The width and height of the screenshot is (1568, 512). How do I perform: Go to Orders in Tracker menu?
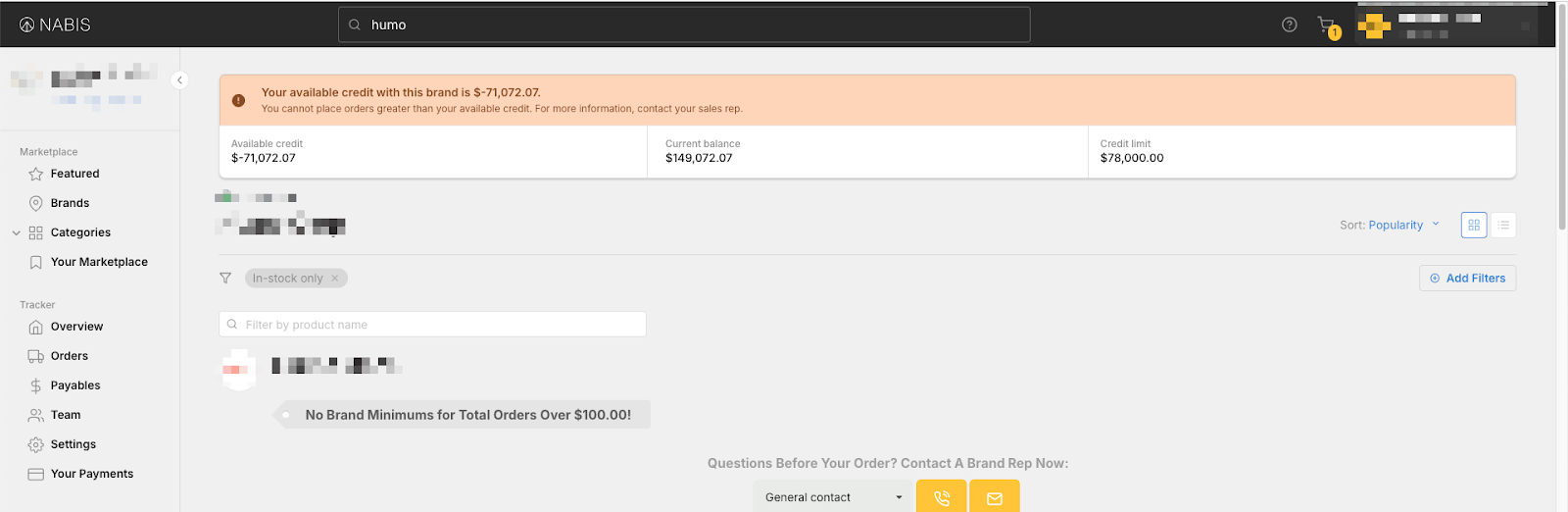pos(69,356)
